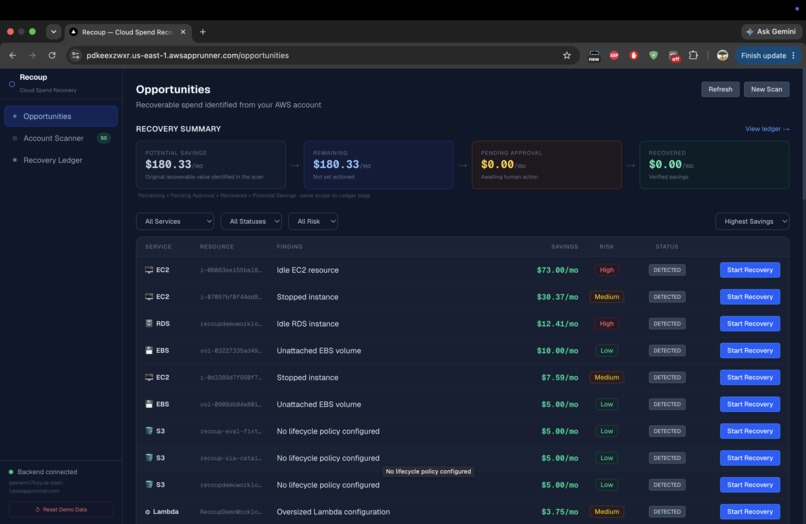Click the Resource column header
Screen dimensions: 806x524
pyautogui.click(x=216, y=247)
